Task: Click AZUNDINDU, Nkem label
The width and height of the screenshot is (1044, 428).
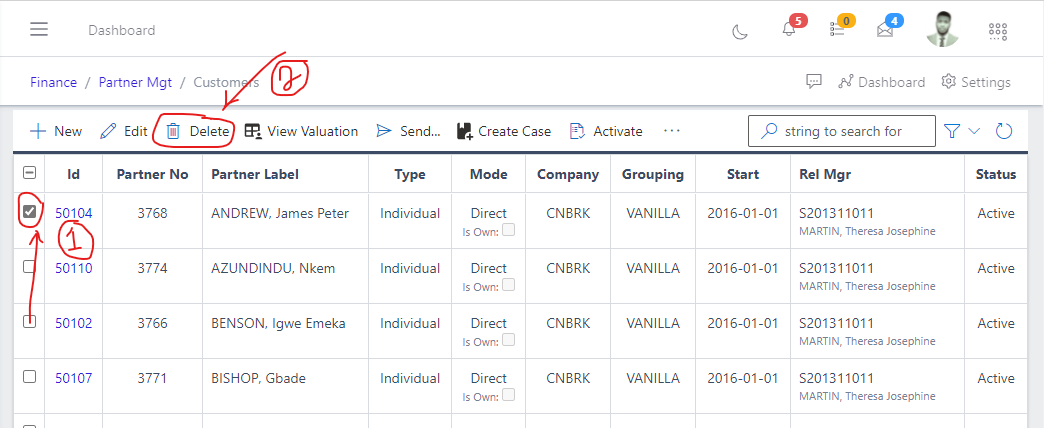Action: (273, 268)
